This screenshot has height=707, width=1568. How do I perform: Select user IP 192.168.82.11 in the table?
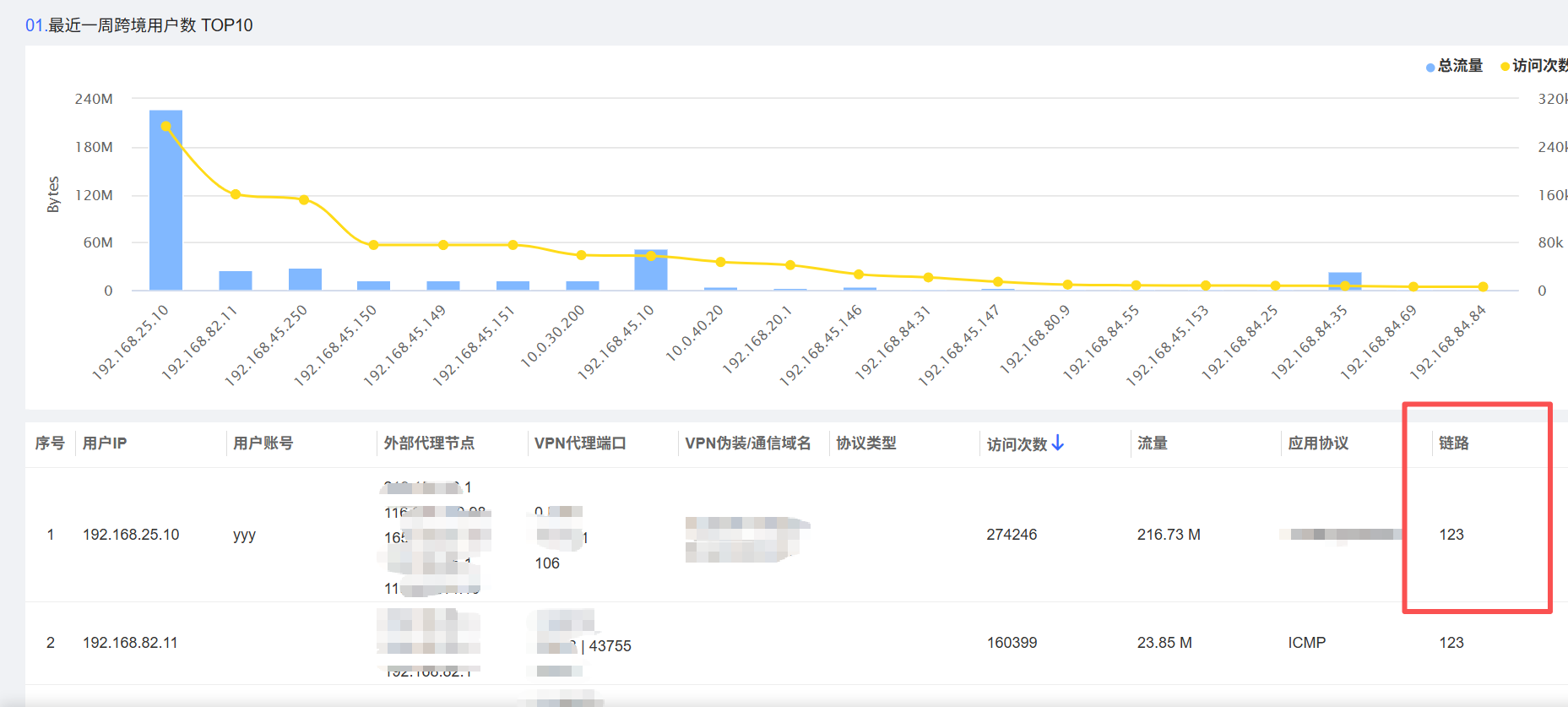tap(130, 643)
